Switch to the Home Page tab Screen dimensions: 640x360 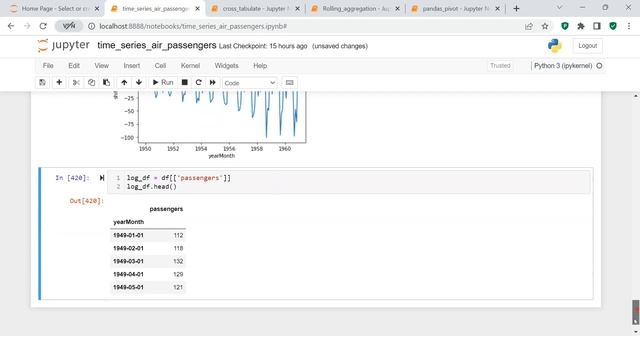(55, 9)
